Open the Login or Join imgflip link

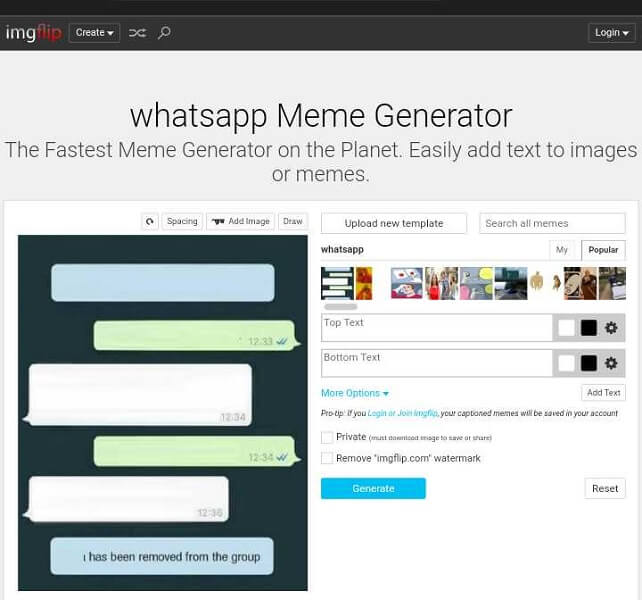coord(402,413)
